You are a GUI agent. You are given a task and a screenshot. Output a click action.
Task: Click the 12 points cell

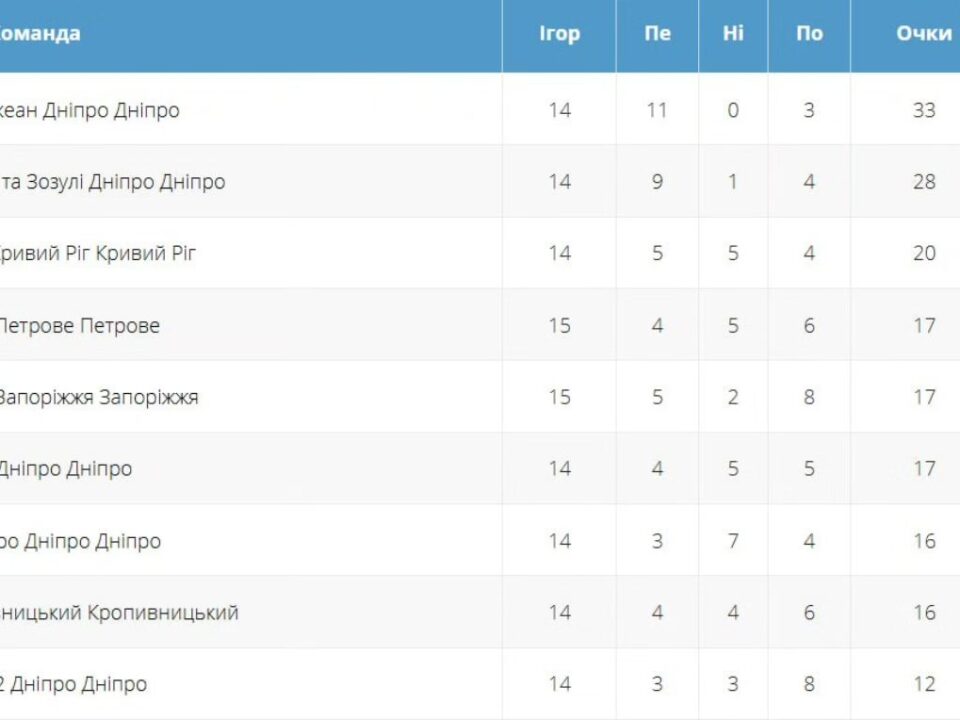click(x=923, y=684)
